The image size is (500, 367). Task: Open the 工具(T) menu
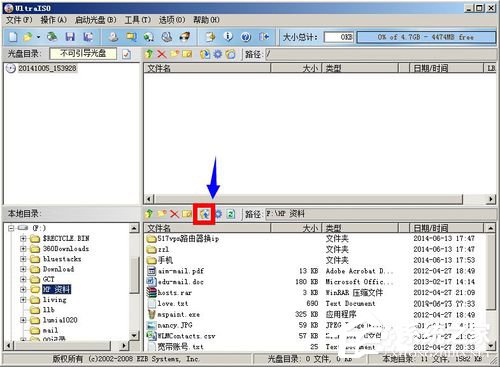[137, 20]
